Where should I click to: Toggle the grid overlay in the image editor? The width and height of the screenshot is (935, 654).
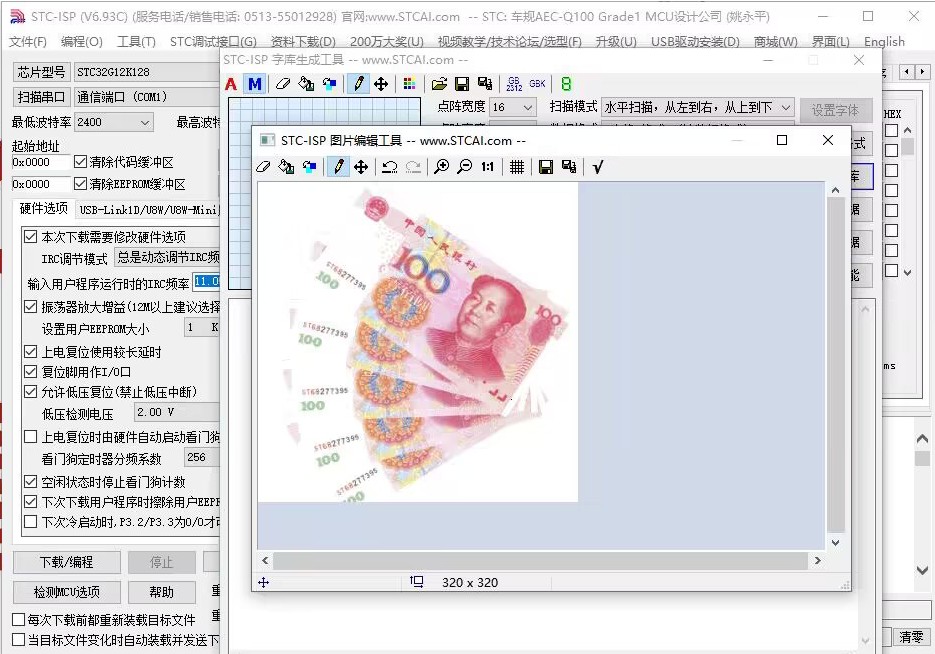[517, 167]
